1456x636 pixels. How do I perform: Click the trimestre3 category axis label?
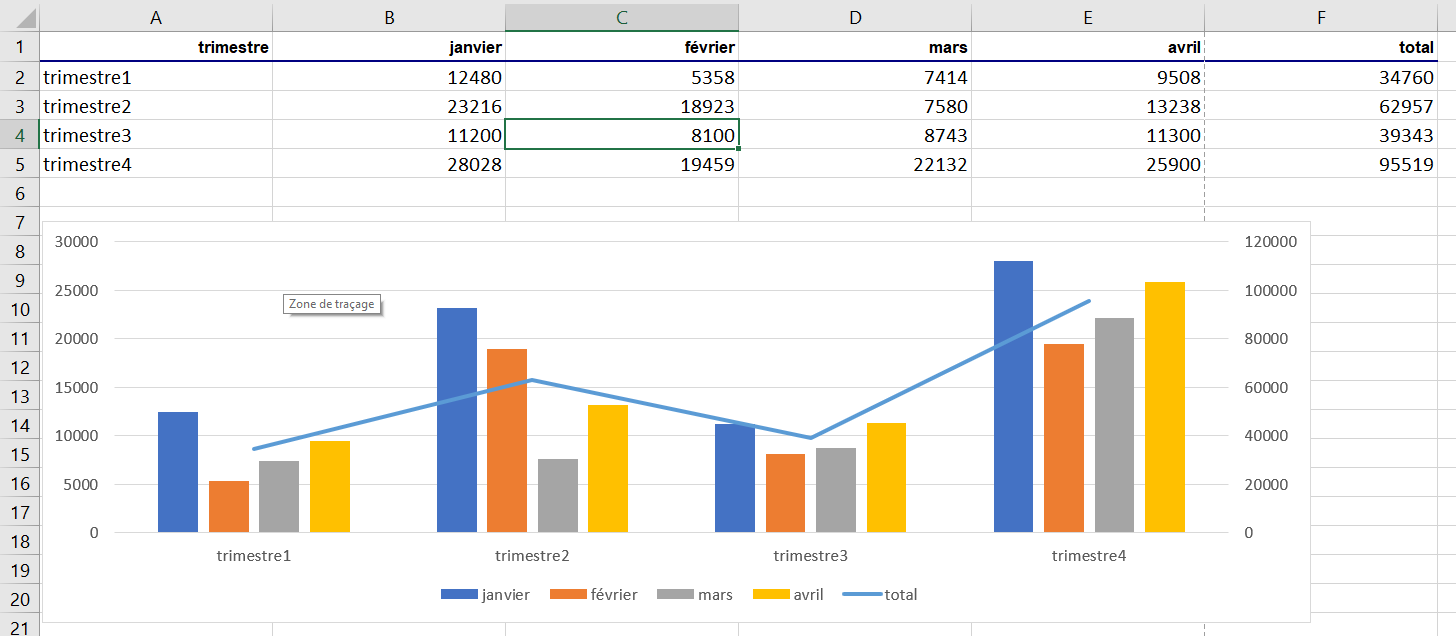pyautogui.click(x=810, y=556)
